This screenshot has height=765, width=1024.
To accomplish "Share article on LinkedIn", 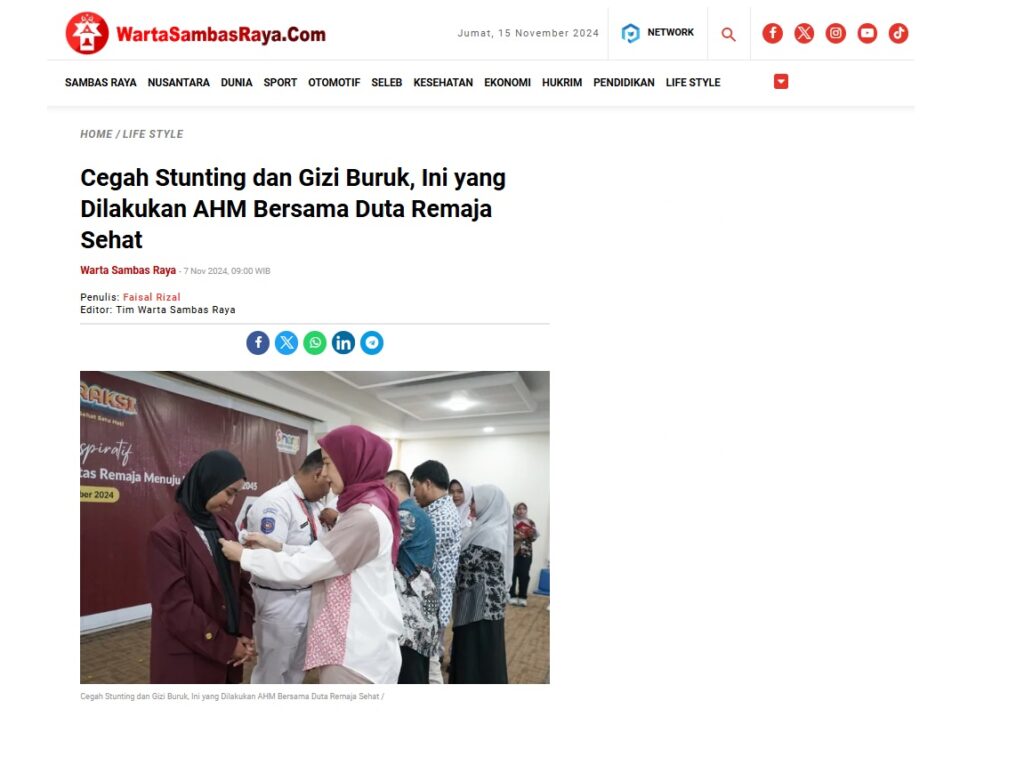I will pos(344,343).
